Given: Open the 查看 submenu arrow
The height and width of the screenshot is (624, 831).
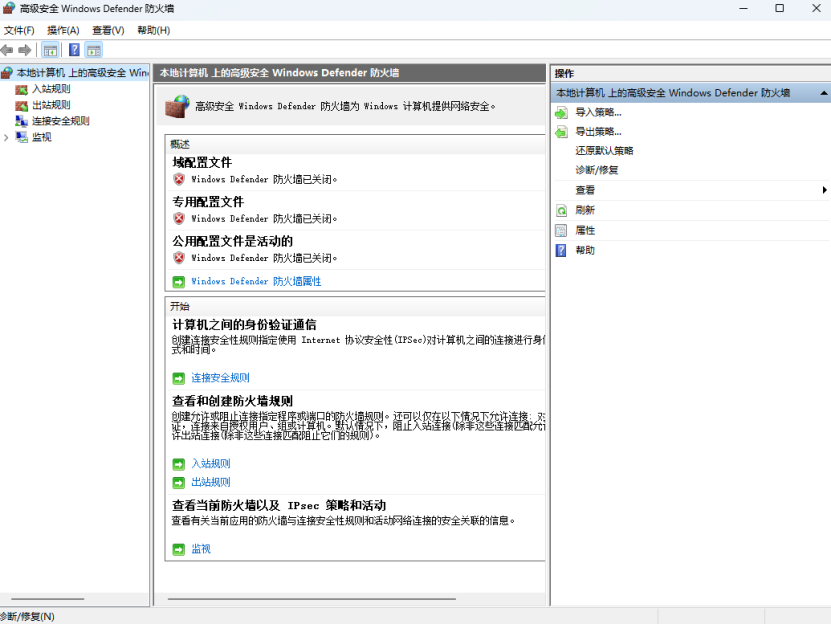Looking at the screenshot, I should pyautogui.click(x=824, y=190).
